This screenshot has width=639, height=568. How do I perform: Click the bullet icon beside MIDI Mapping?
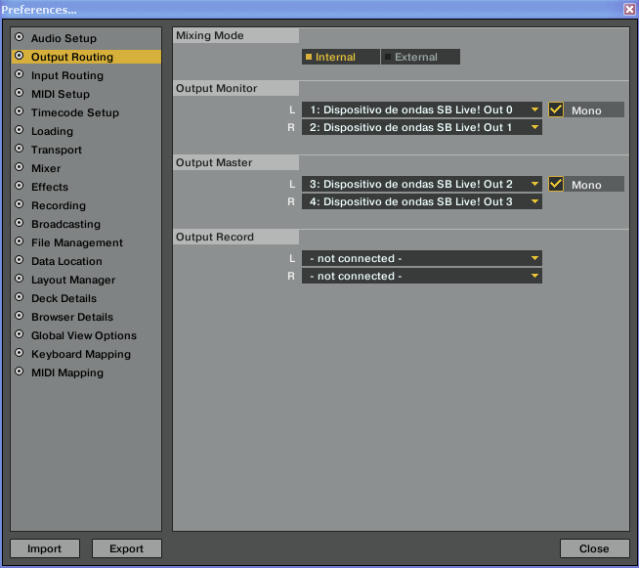point(19,372)
